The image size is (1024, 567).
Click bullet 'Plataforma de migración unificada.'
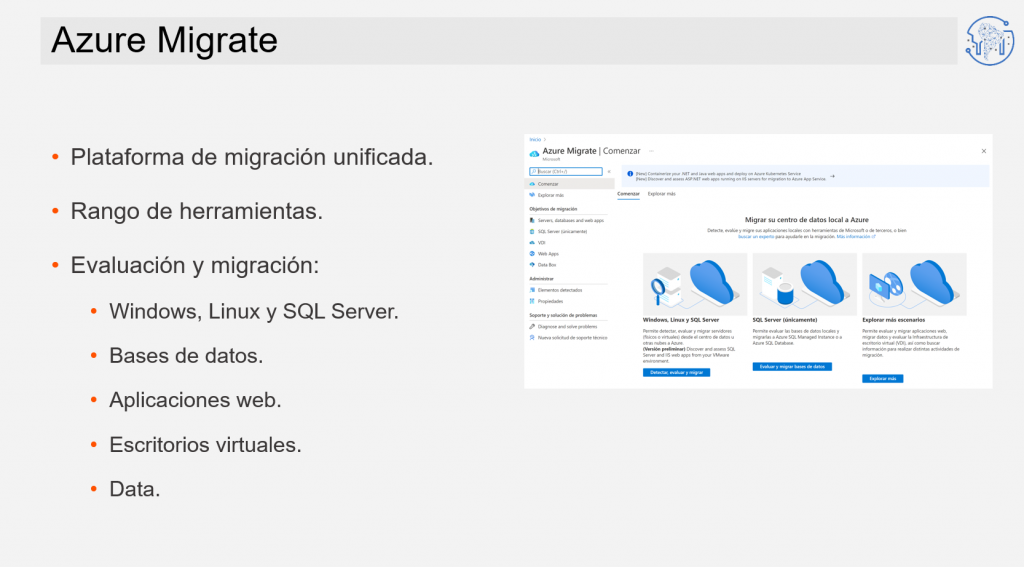tap(252, 157)
